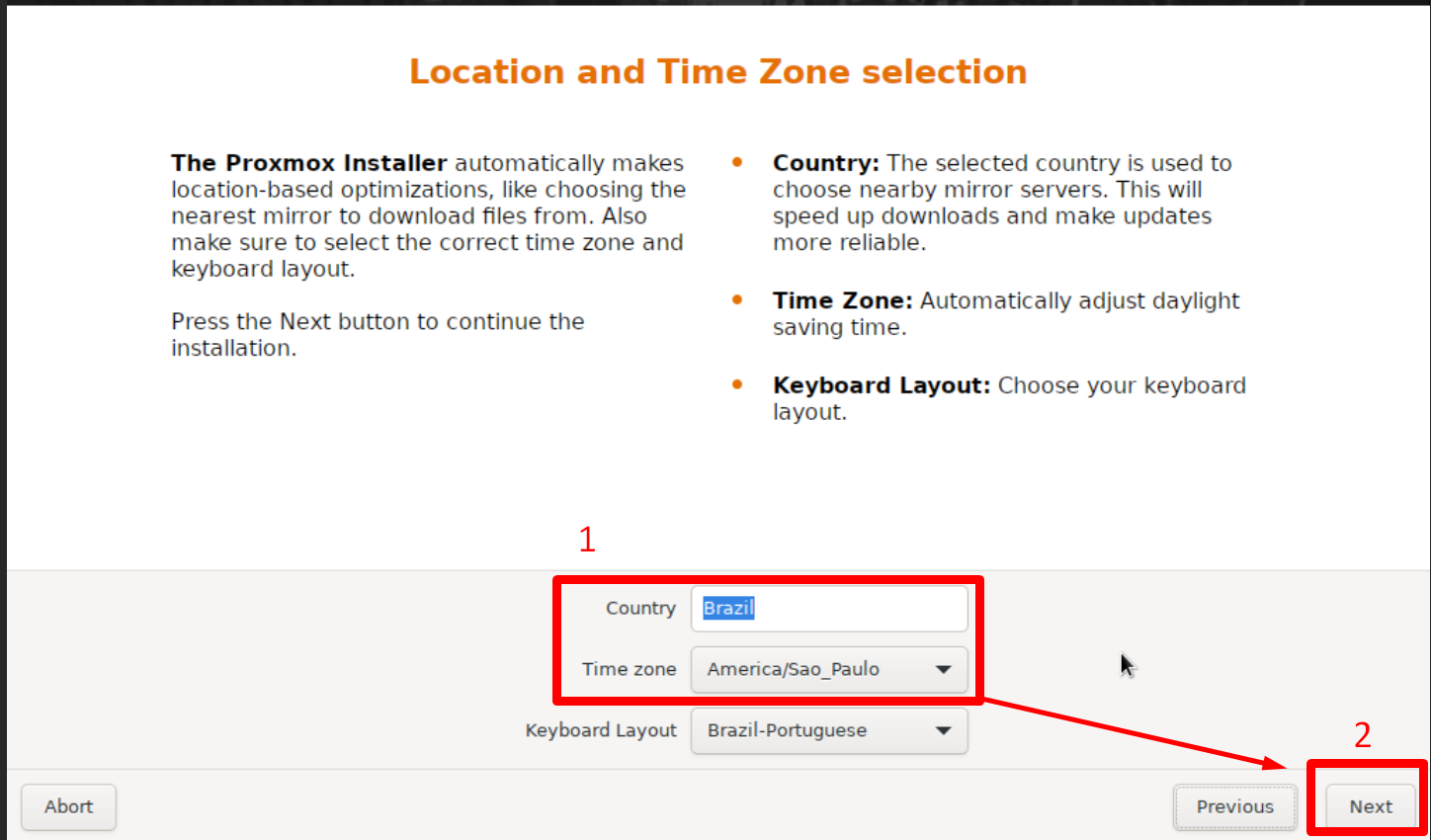
Task: Click the arrow on the Keyboard Layout combo box
Action: pyautogui.click(x=944, y=731)
